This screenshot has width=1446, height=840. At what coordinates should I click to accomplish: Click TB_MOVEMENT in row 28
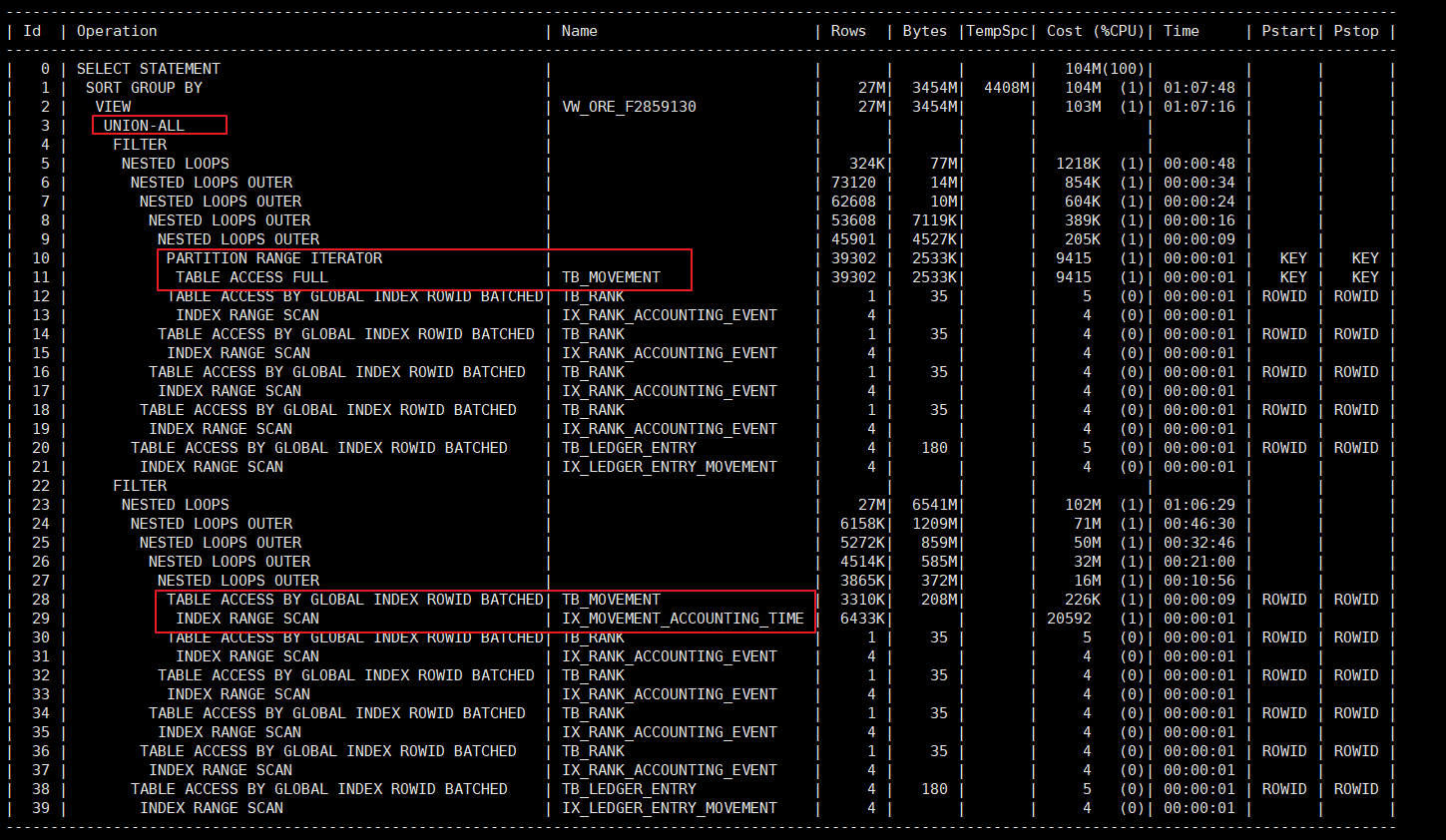(x=611, y=600)
